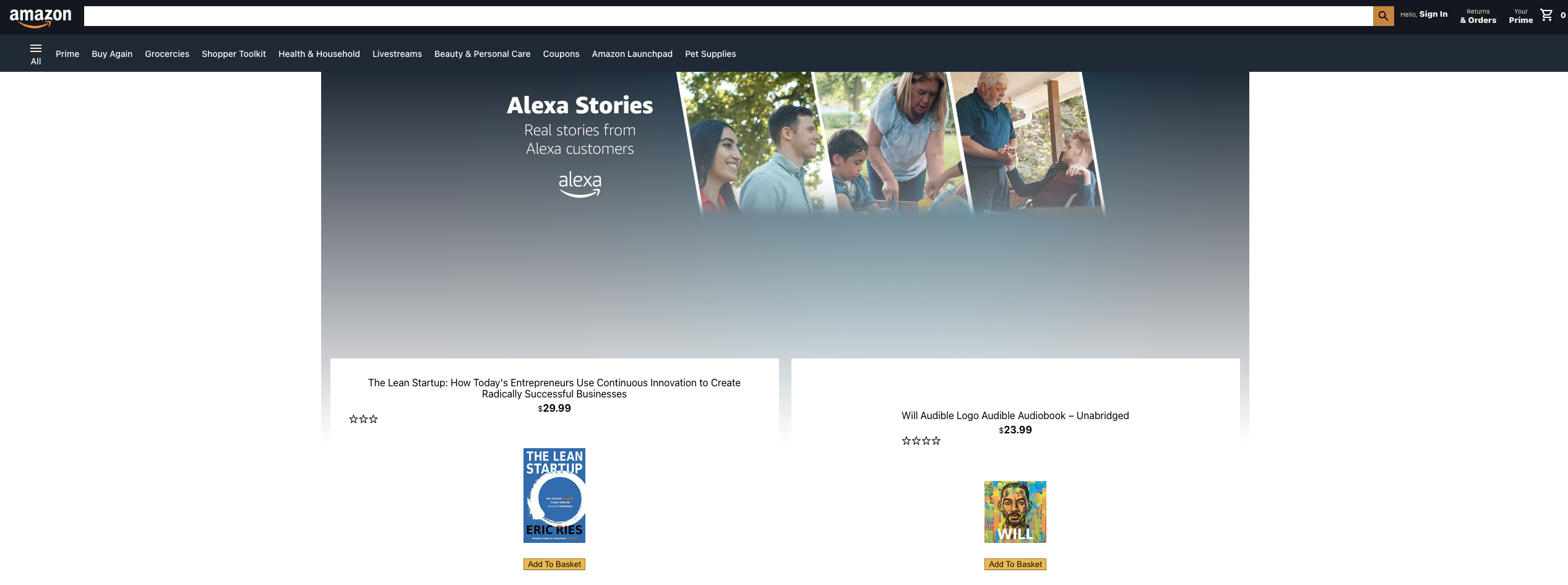This screenshot has height=585, width=1568.
Task: Add Will audiobook to basket
Action: pos(1015,564)
